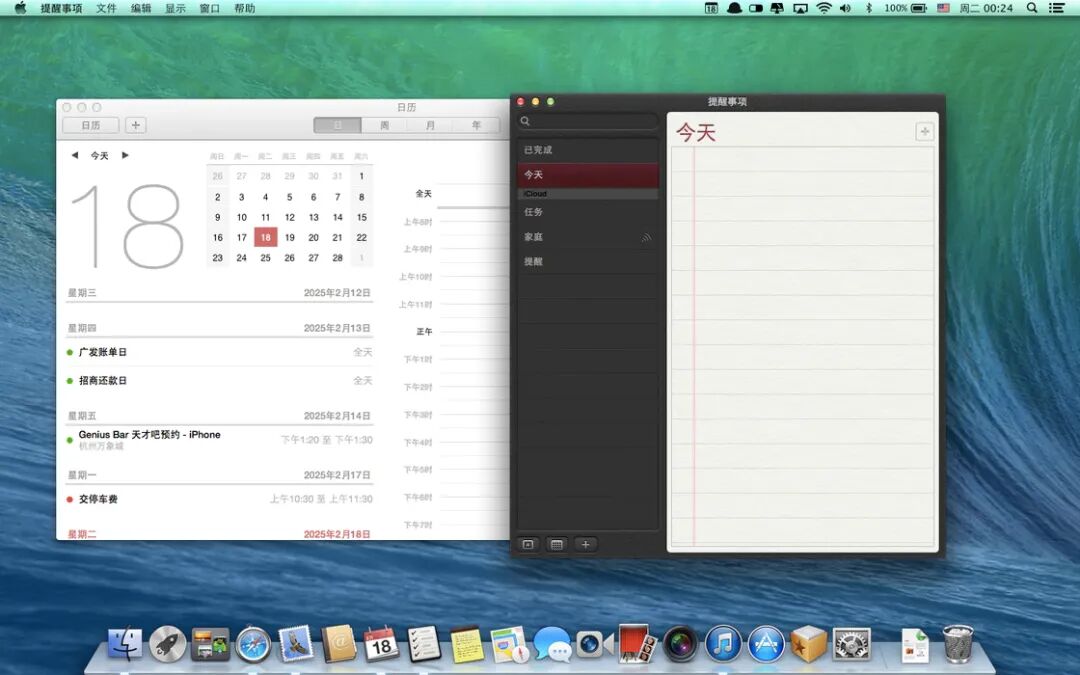Open the 交停车费 event
The height and width of the screenshot is (675, 1080).
(219, 499)
